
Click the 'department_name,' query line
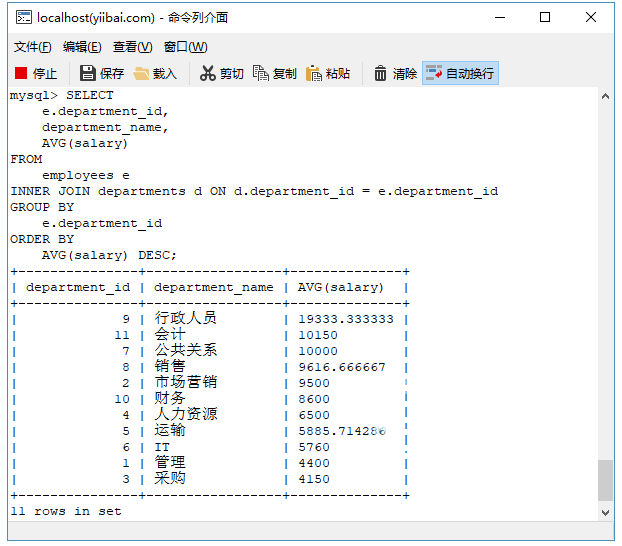pos(106,128)
